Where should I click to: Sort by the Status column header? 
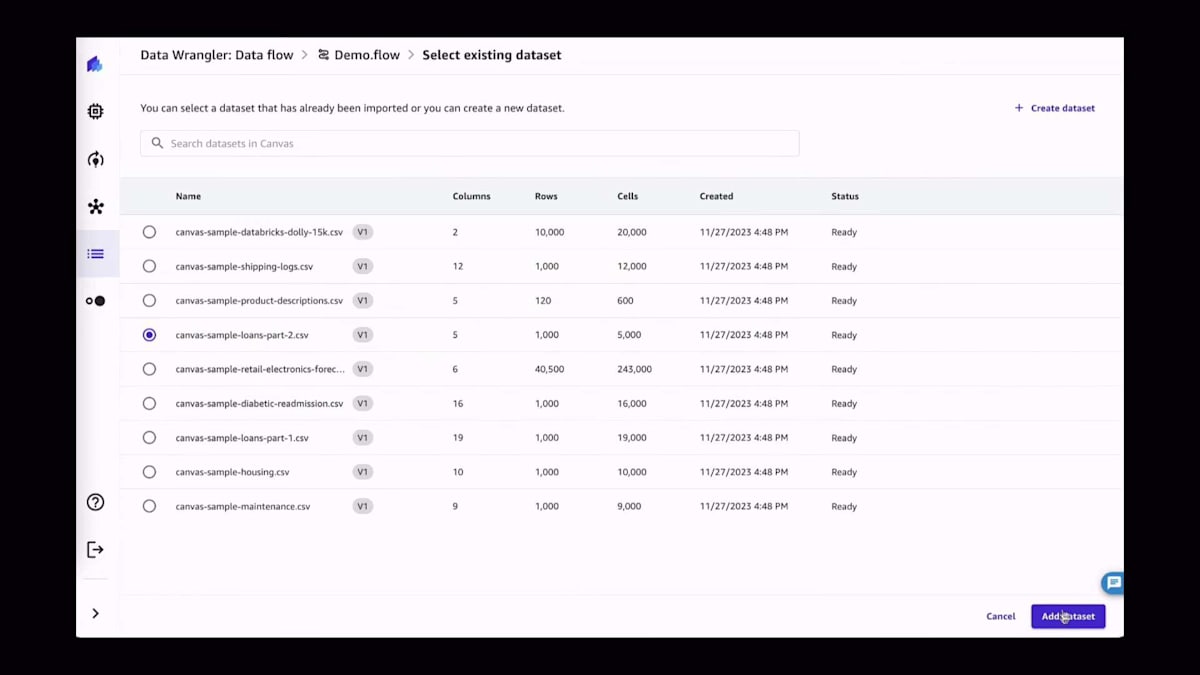845,196
